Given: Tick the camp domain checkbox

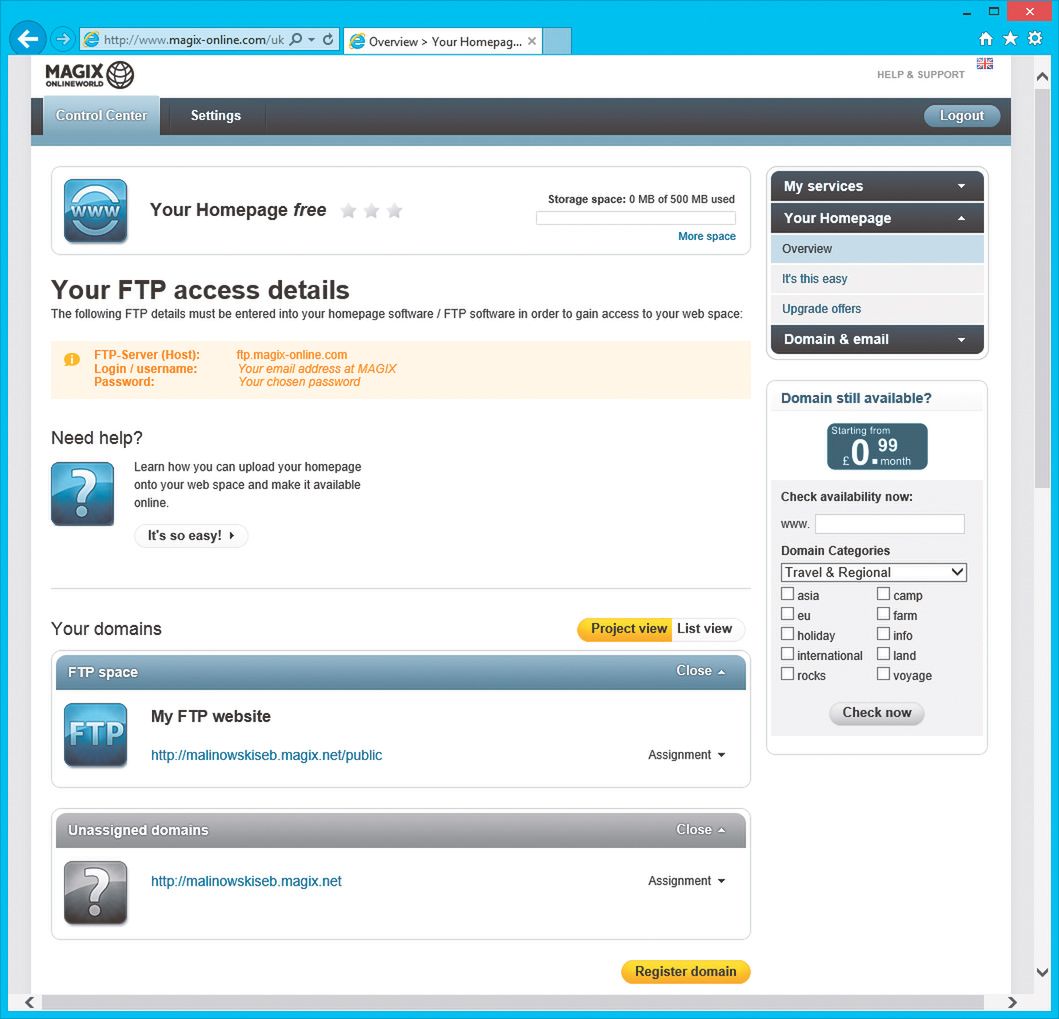Looking at the screenshot, I should (x=883, y=594).
